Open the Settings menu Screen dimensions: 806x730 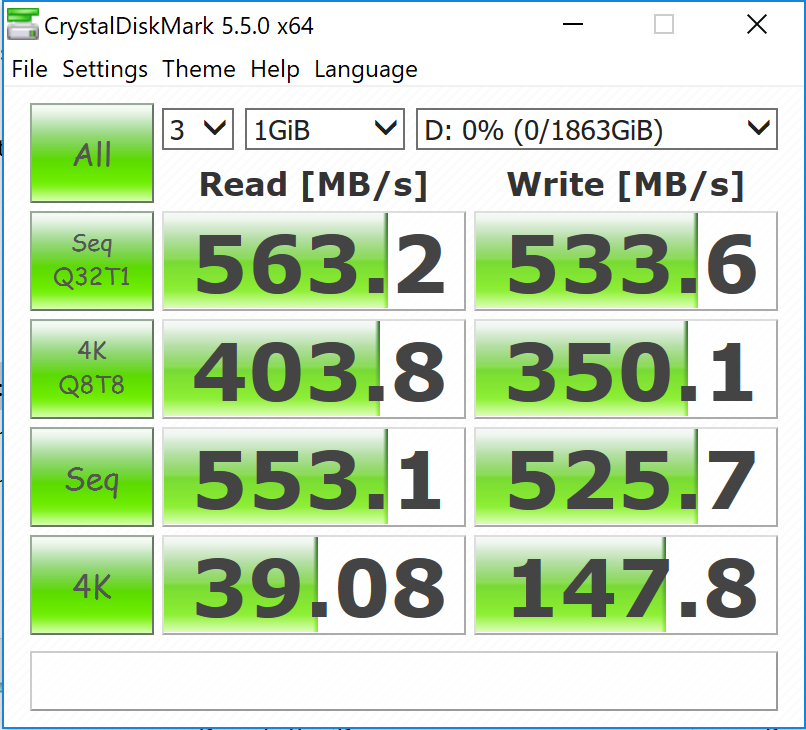point(105,69)
